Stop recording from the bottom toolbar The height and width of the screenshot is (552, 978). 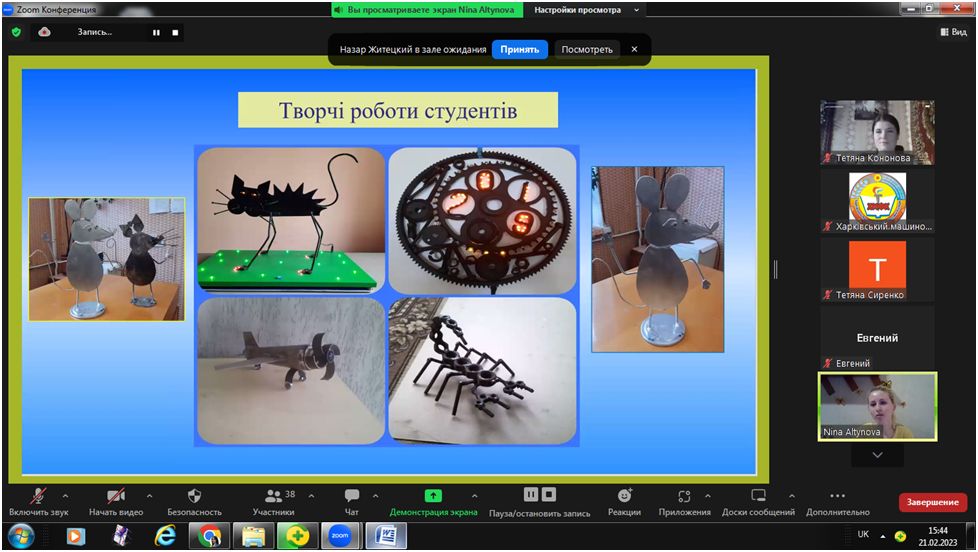click(x=549, y=495)
